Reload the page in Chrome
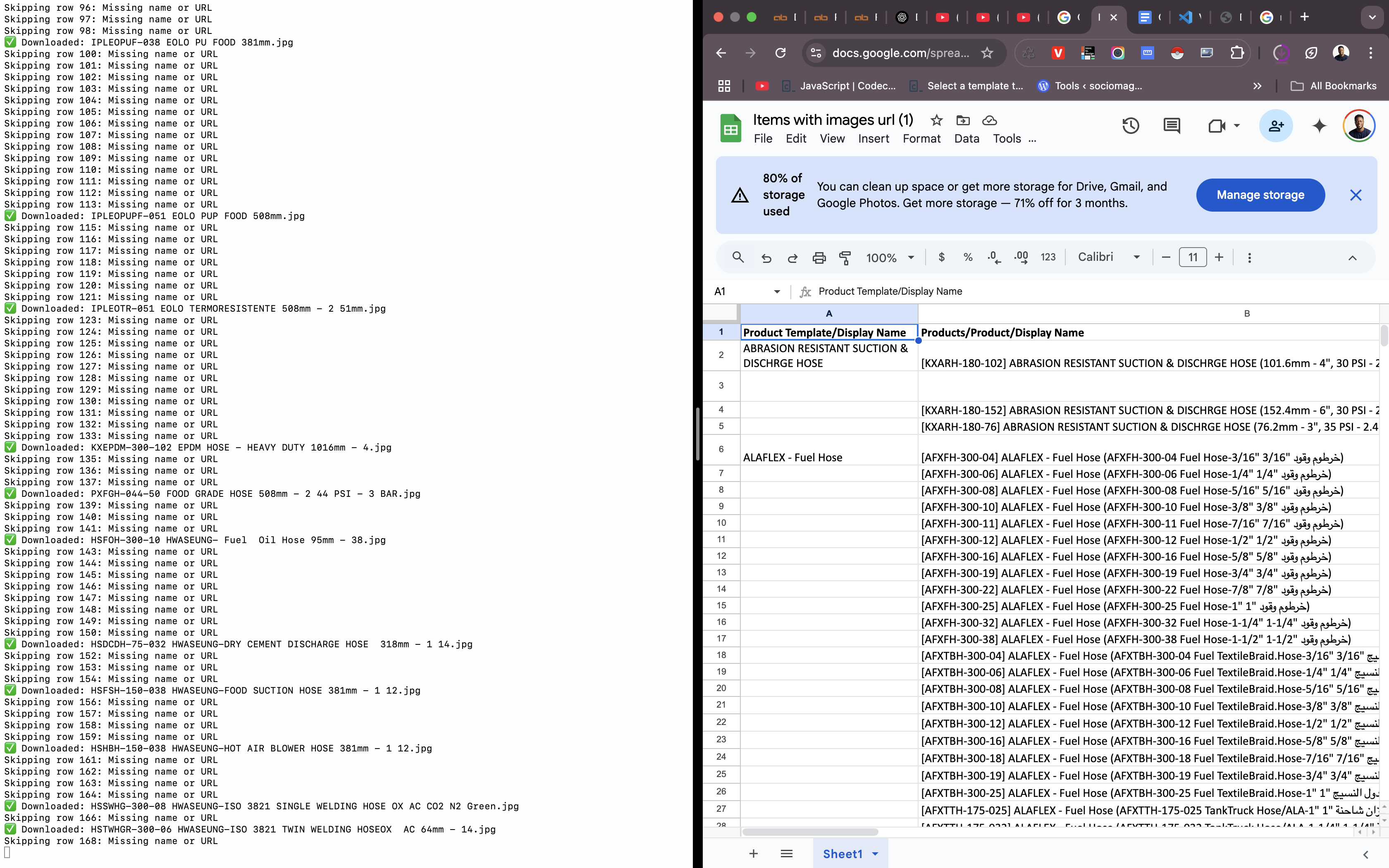 pyautogui.click(x=780, y=53)
